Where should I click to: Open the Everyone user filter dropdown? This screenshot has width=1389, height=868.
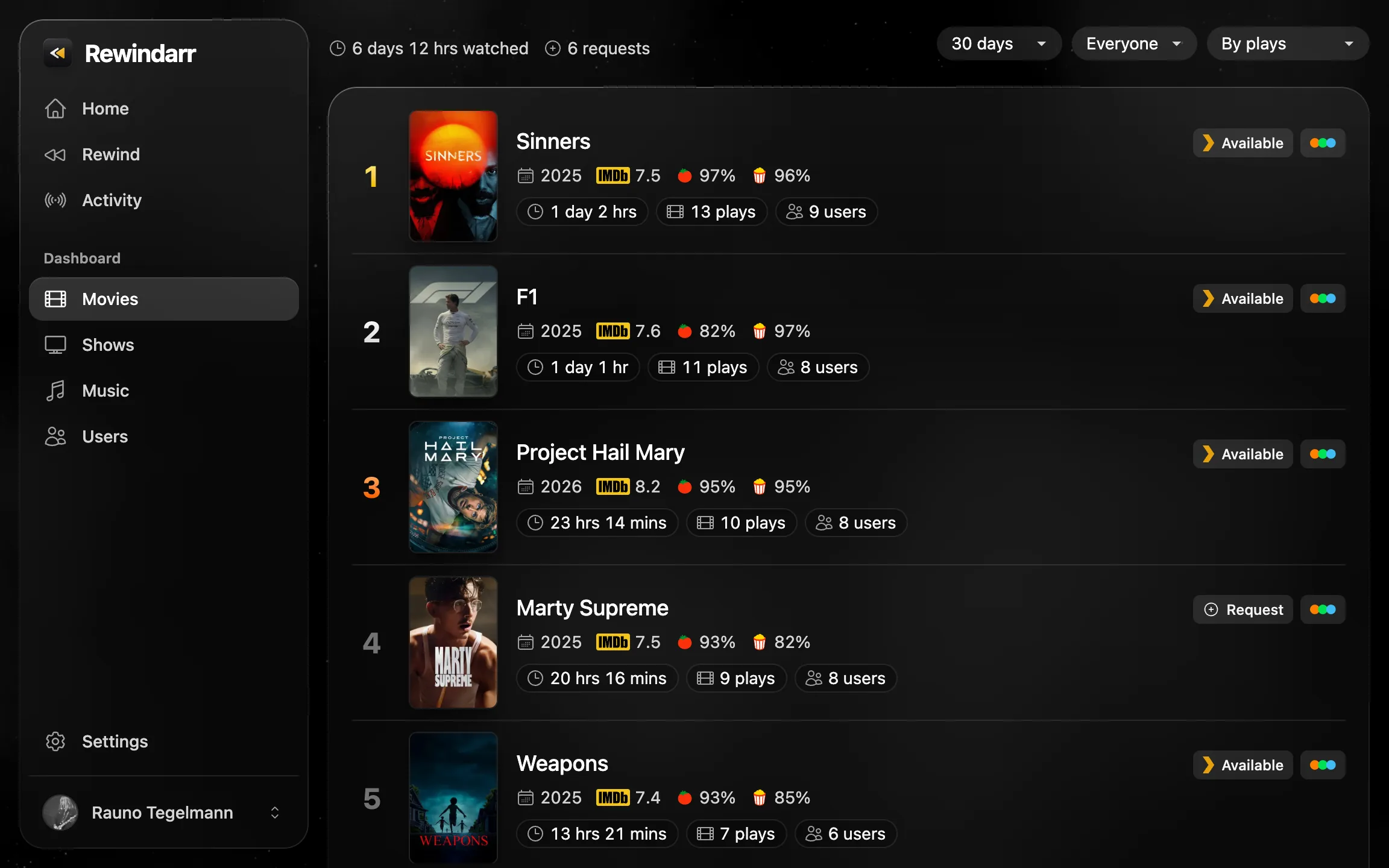pos(1134,43)
